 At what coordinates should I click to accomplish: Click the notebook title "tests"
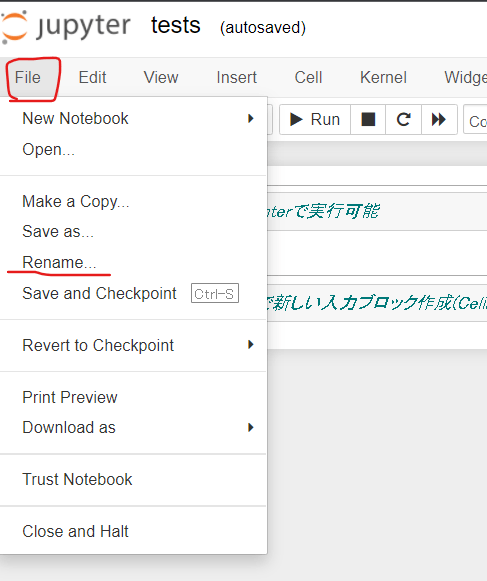[x=176, y=25]
